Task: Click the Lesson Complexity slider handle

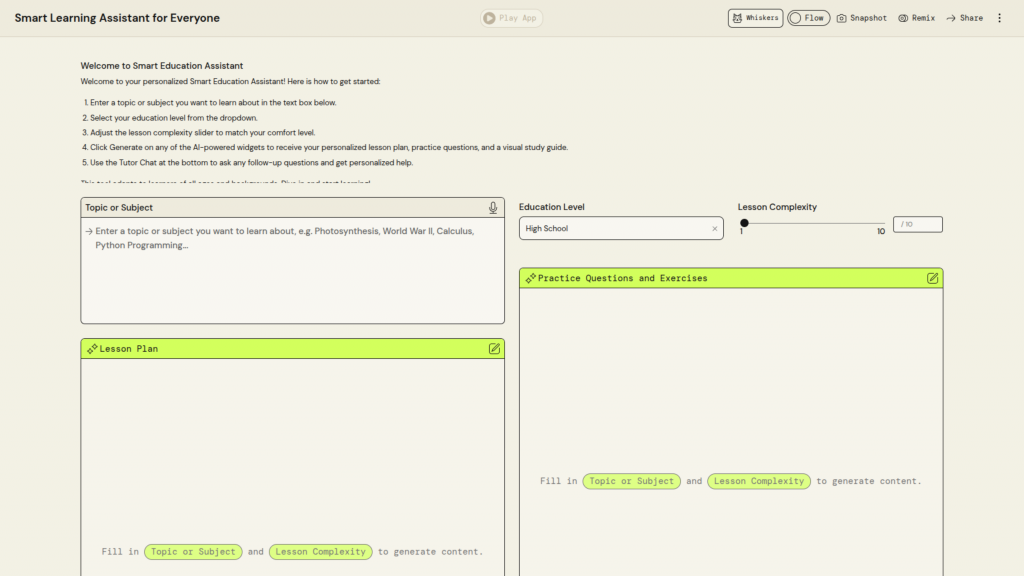Action: click(x=744, y=223)
